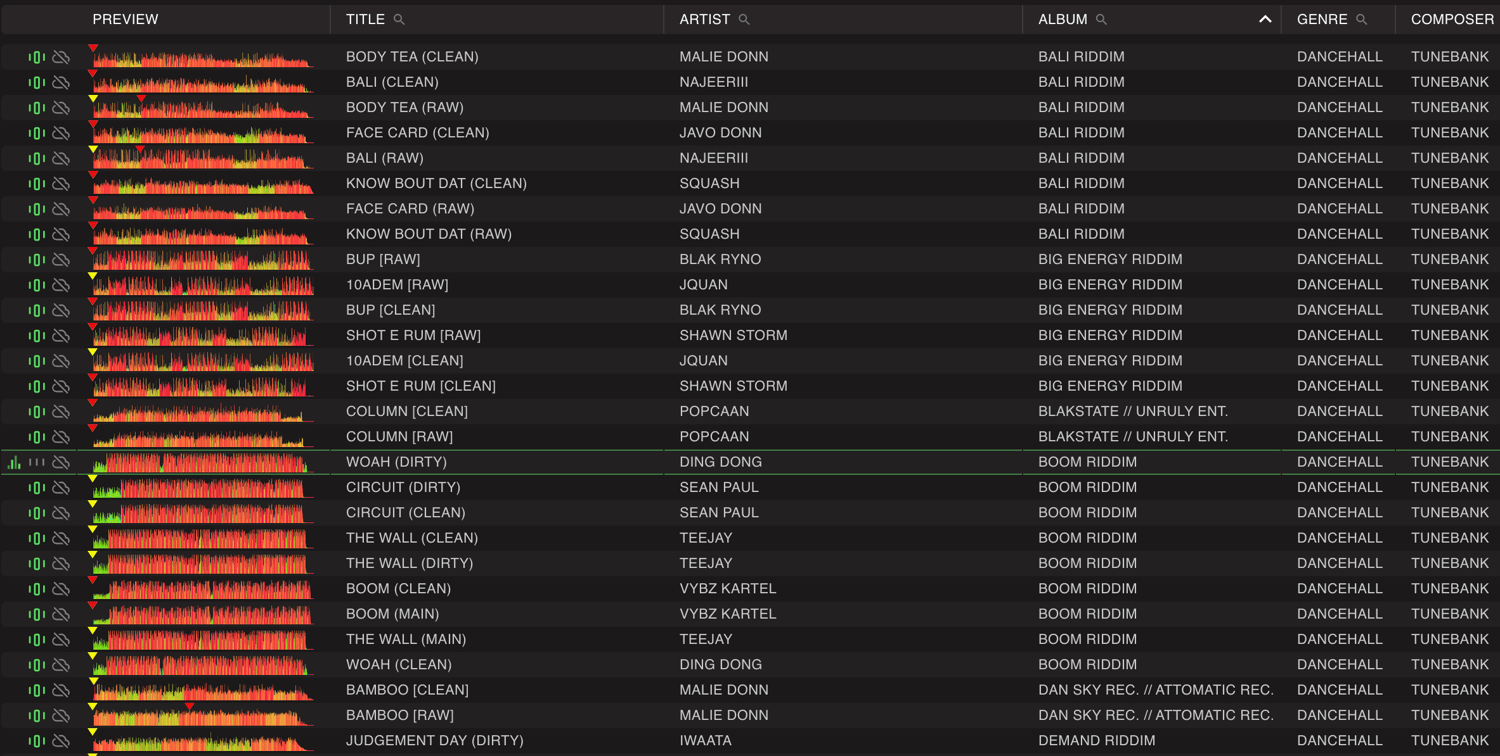Image resolution: width=1500 pixels, height=756 pixels.
Task: Select the artist SEAN PAUL in the CIRCUIT (DIRTY) row
Action: point(719,488)
